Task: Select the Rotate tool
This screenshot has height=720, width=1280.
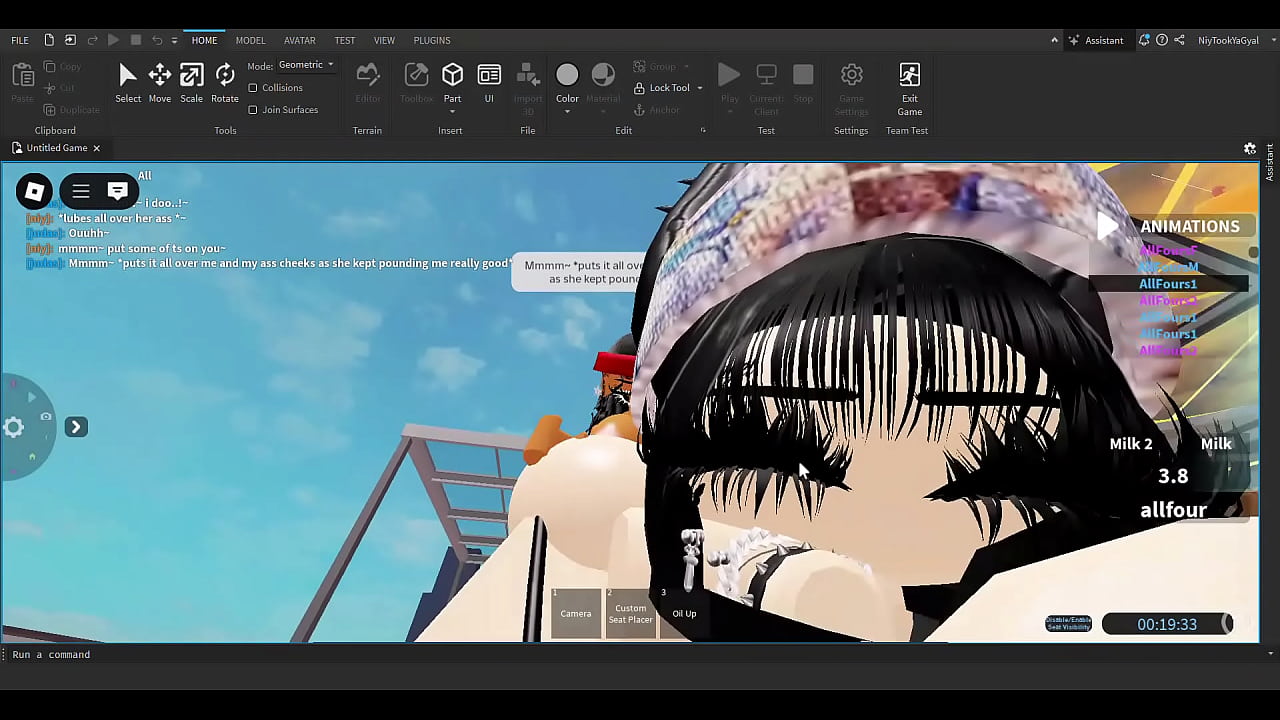Action: coord(225,82)
